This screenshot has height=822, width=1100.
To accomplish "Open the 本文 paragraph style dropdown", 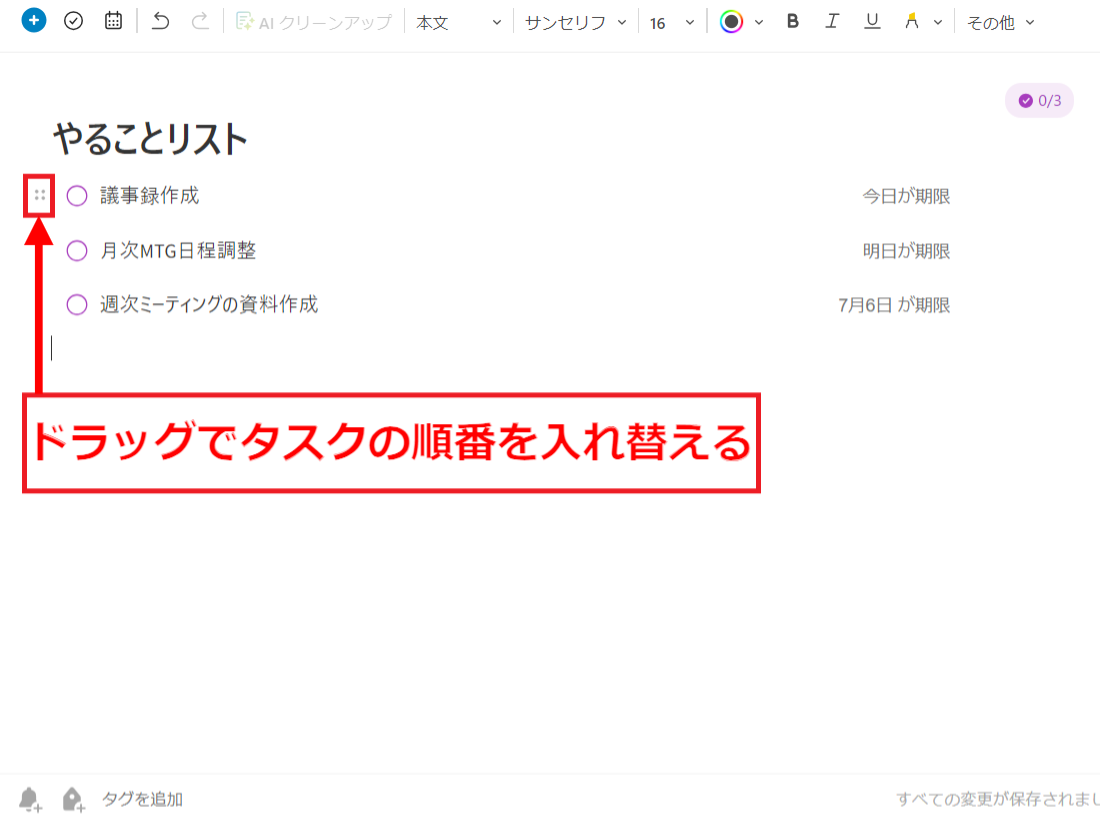I will point(458,21).
